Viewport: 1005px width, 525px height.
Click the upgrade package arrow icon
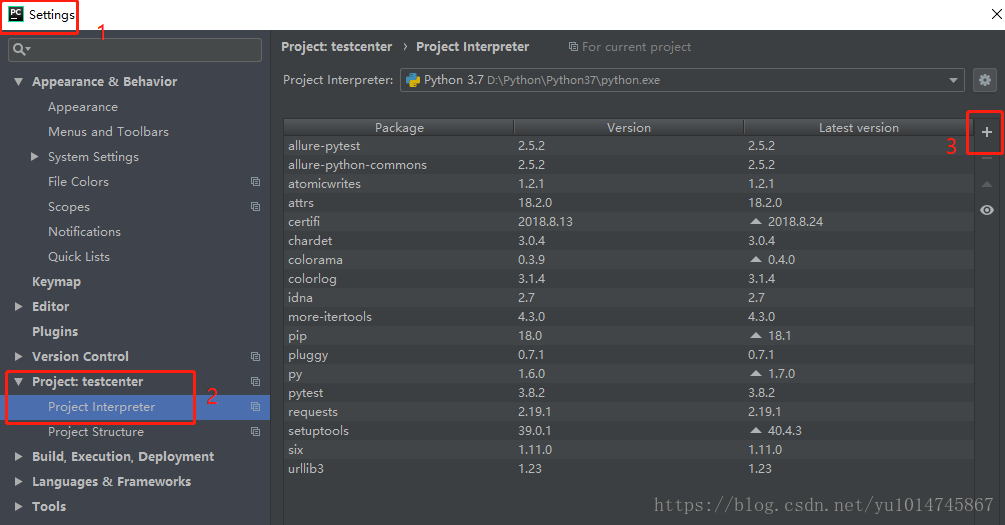(986, 185)
